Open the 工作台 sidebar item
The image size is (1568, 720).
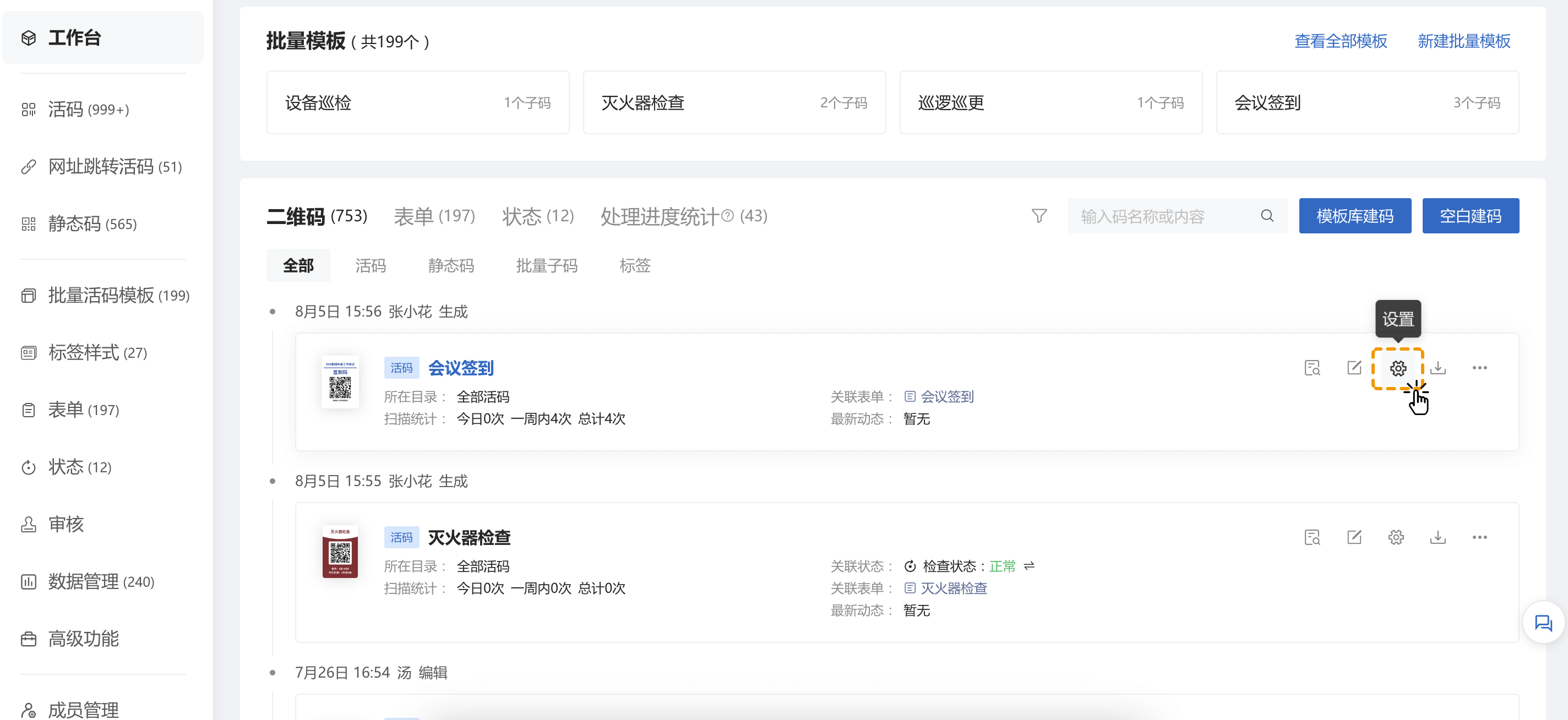point(103,38)
